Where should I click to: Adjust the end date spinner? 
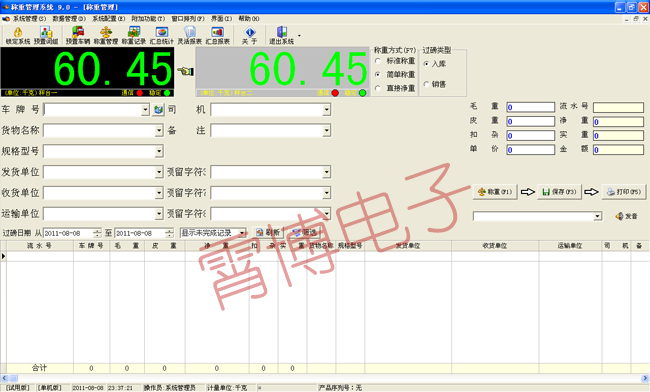(169, 233)
